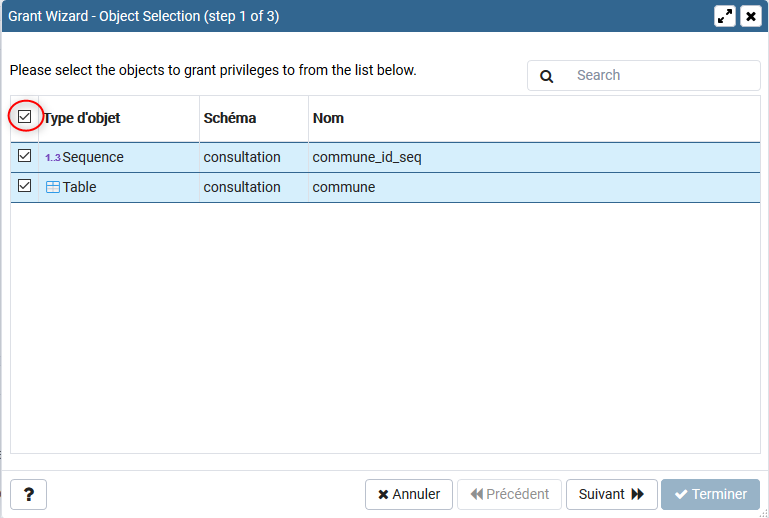Click the Précédent button

(509, 494)
